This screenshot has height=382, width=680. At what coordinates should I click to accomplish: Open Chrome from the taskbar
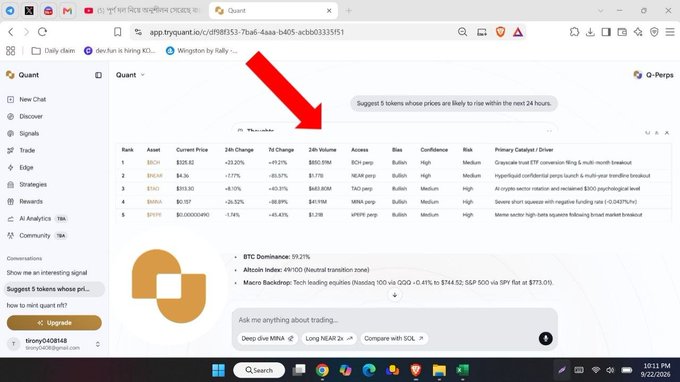[322, 370]
